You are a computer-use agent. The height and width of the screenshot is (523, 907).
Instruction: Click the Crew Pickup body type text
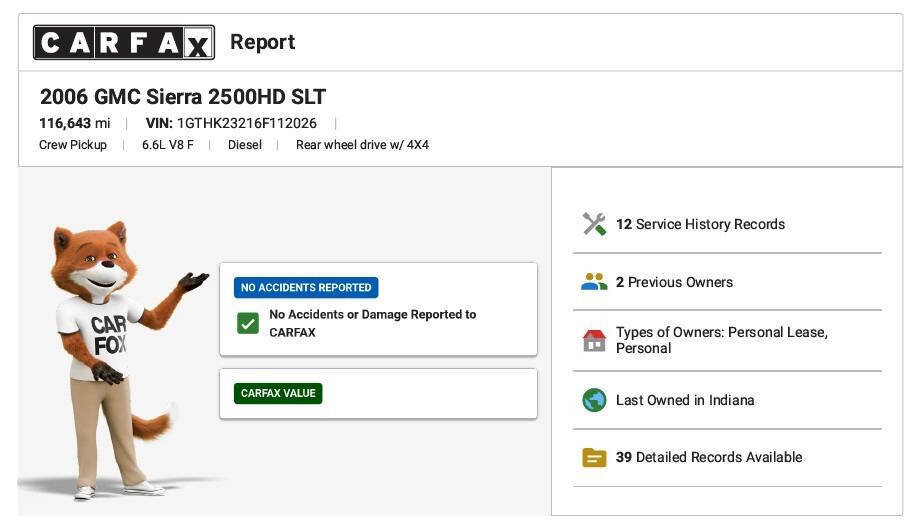(73, 145)
